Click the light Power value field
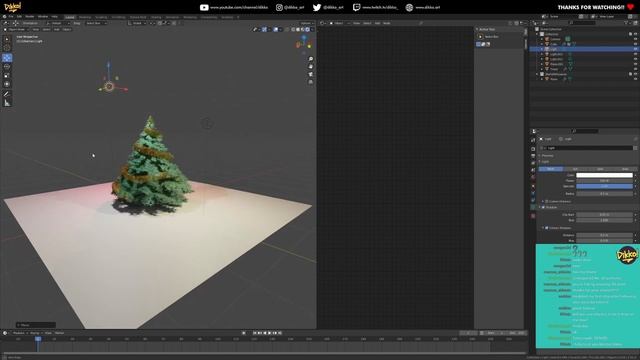This screenshot has height=360, width=640. pos(604,181)
